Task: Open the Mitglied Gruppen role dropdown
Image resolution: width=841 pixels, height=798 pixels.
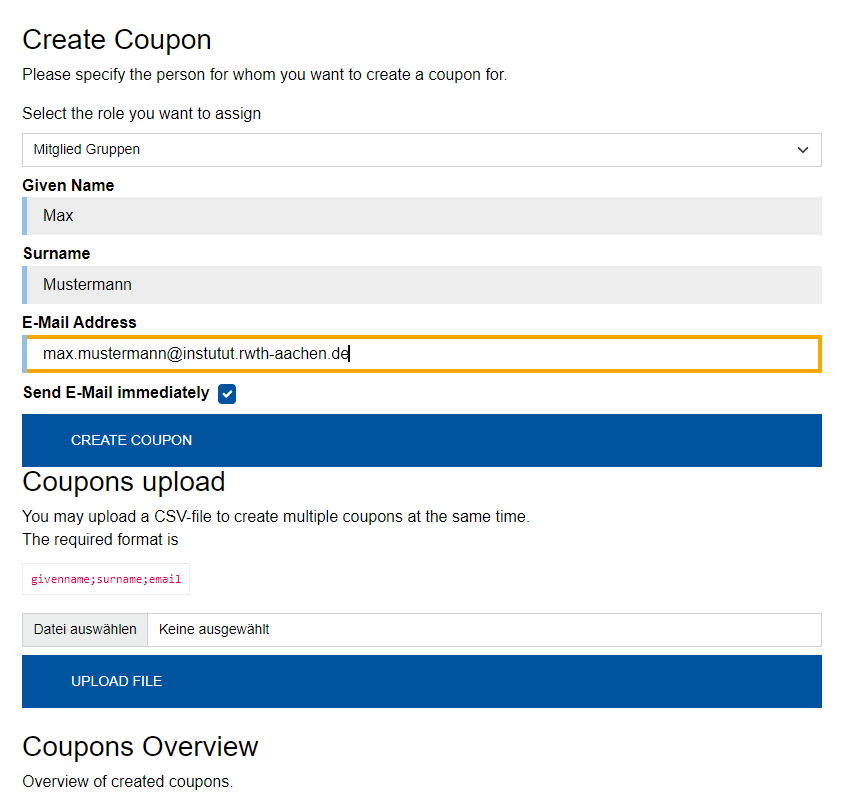Action: pos(420,150)
